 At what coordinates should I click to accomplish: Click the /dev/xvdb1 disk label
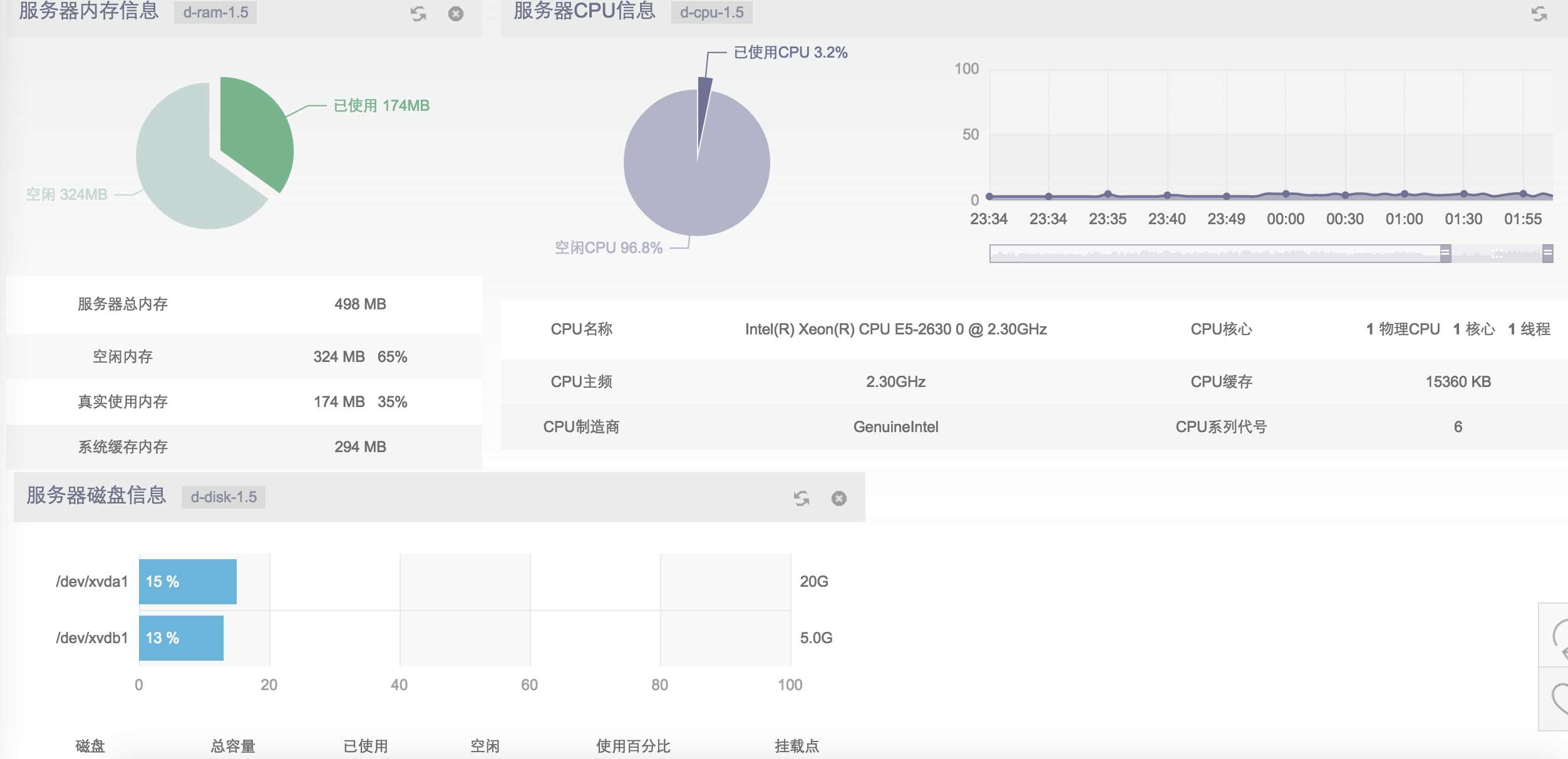click(x=91, y=638)
